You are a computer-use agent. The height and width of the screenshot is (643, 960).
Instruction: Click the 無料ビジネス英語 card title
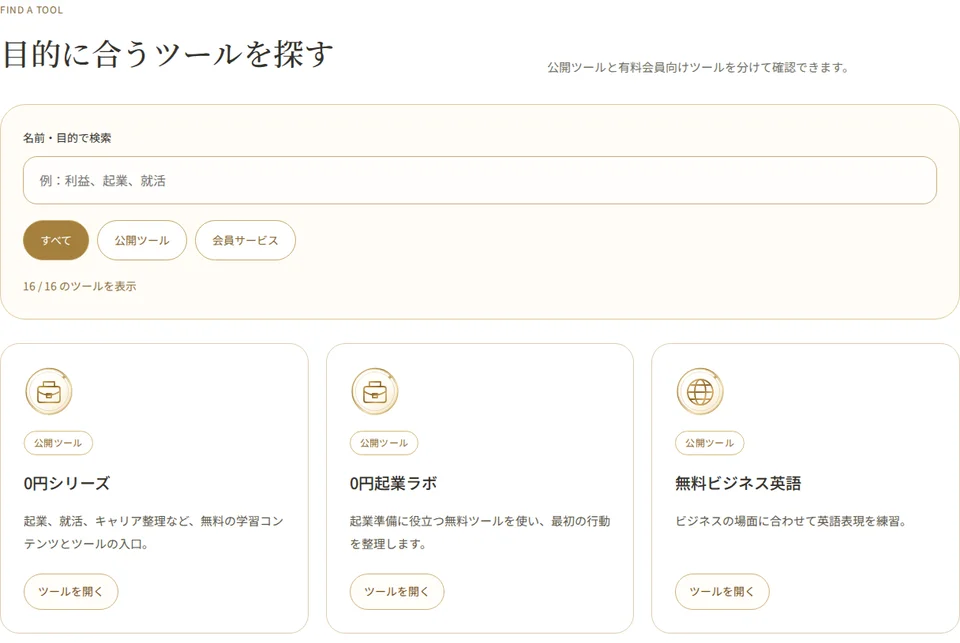738,483
